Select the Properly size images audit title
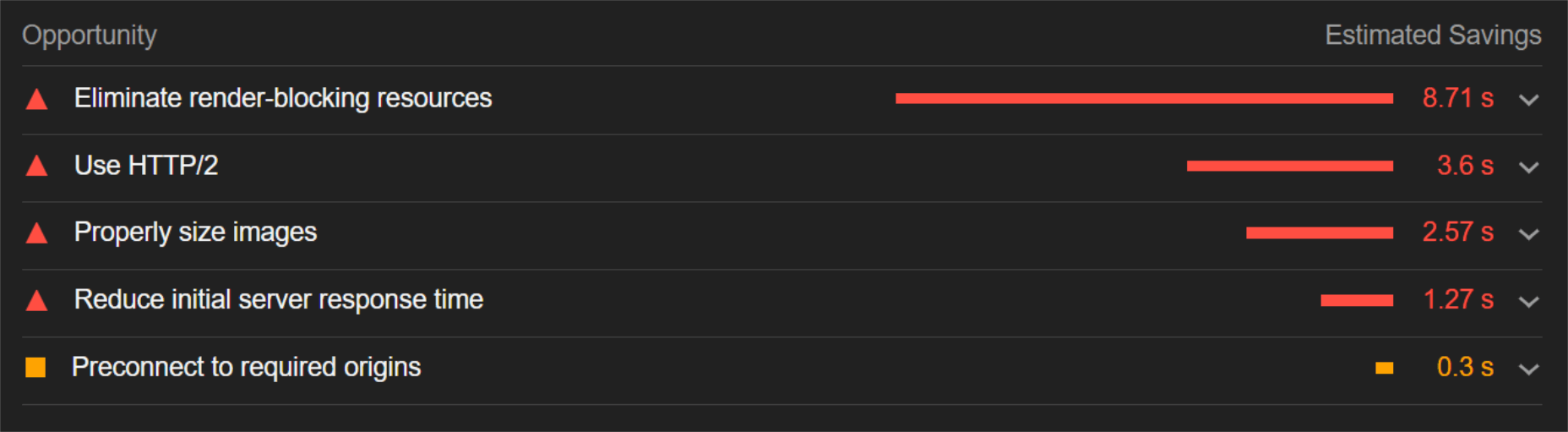 coord(195,232)
